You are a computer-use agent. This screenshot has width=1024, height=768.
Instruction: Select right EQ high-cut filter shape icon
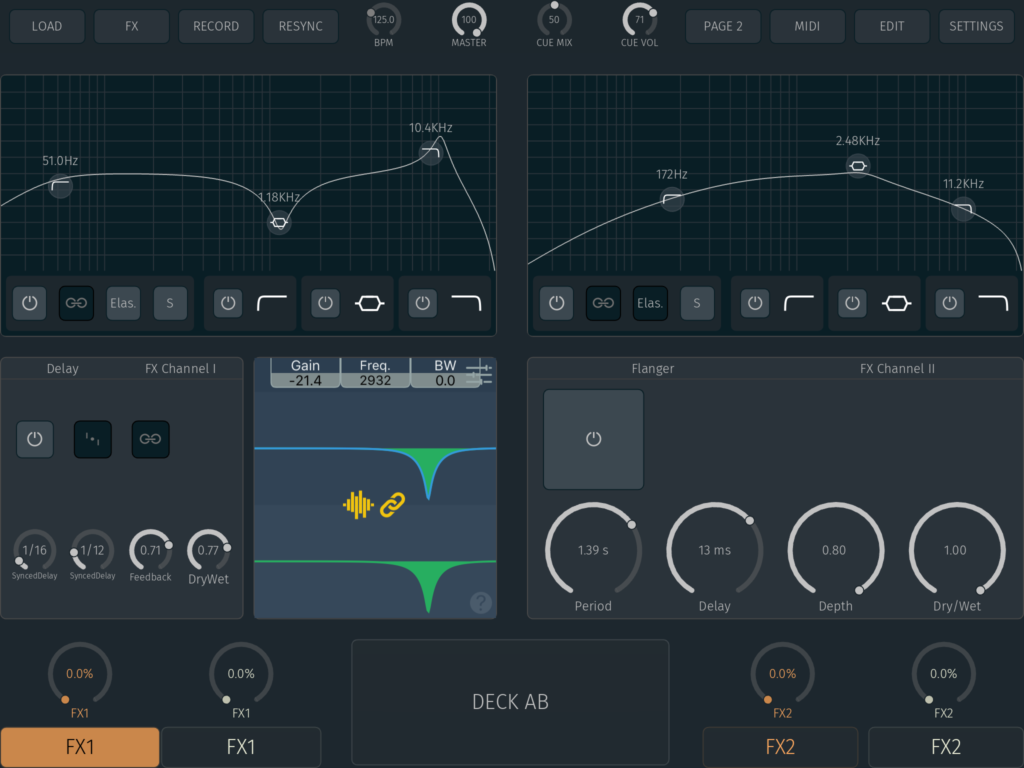coord(992,303)
